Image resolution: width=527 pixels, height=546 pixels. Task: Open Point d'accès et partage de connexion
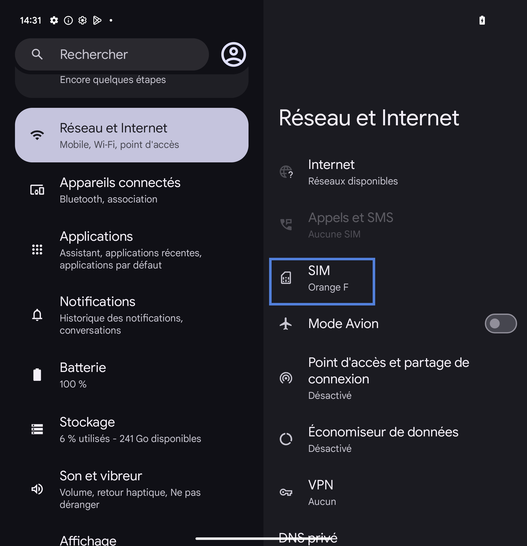pos(395,378)
